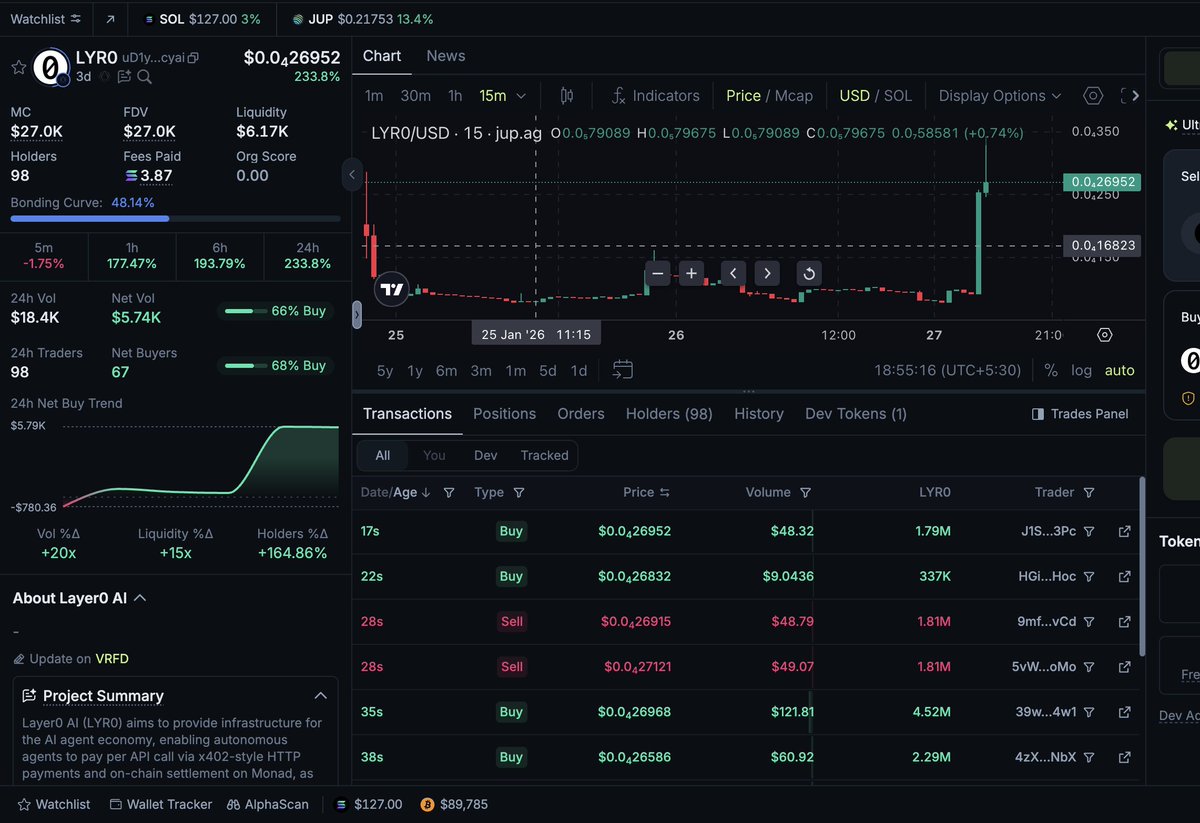The image size is (1200, 823).
Task: Open external link for 4zX...NbX trade
Action: coord(1124,757)
